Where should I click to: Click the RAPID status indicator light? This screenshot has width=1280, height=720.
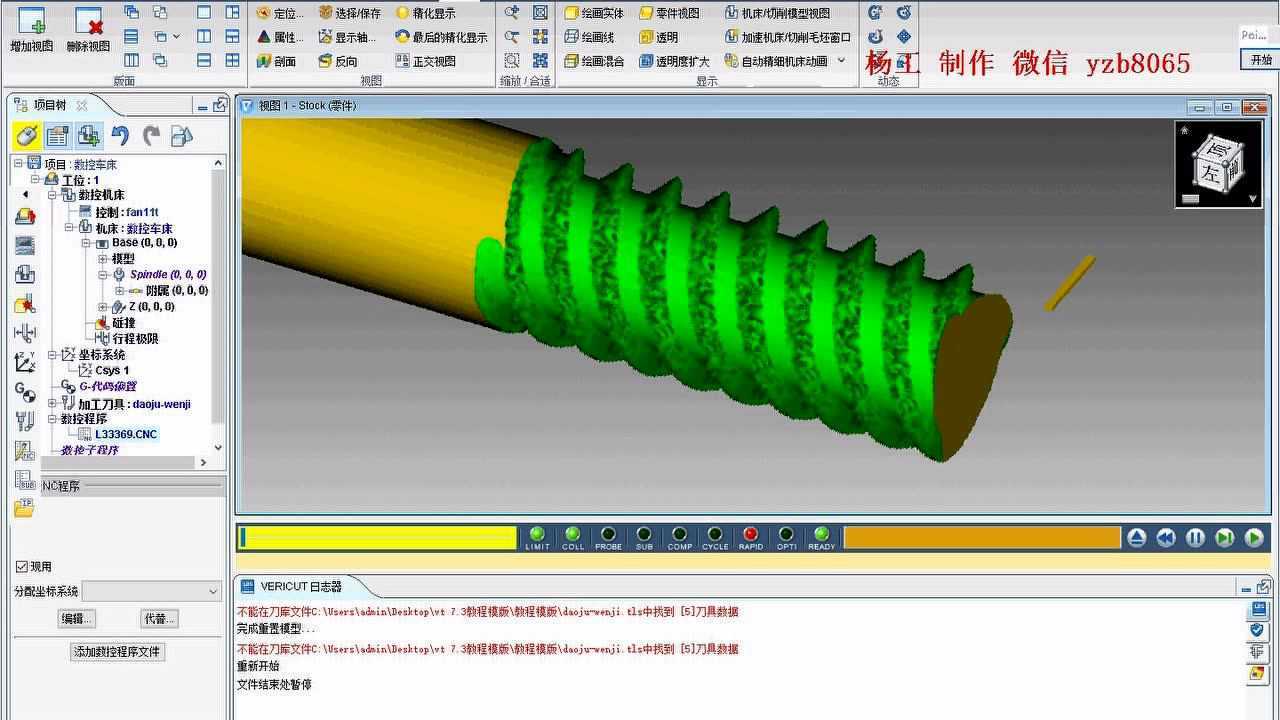[751, 535]
